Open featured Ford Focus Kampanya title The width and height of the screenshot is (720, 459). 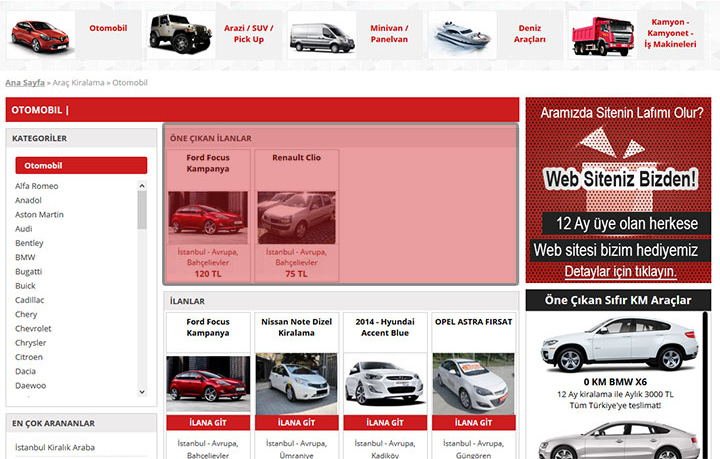click(x=208, y=163)
